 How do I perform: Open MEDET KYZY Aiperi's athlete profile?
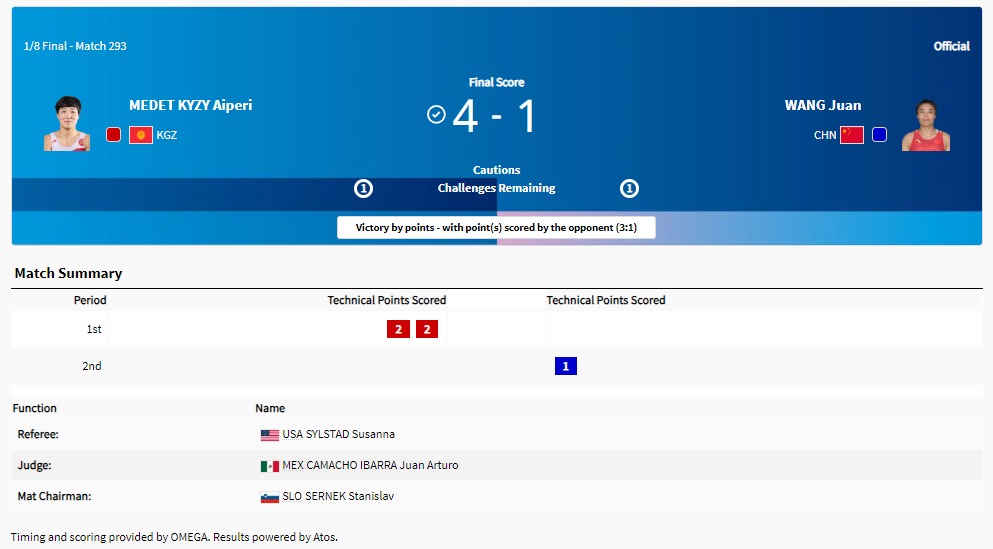190,105
